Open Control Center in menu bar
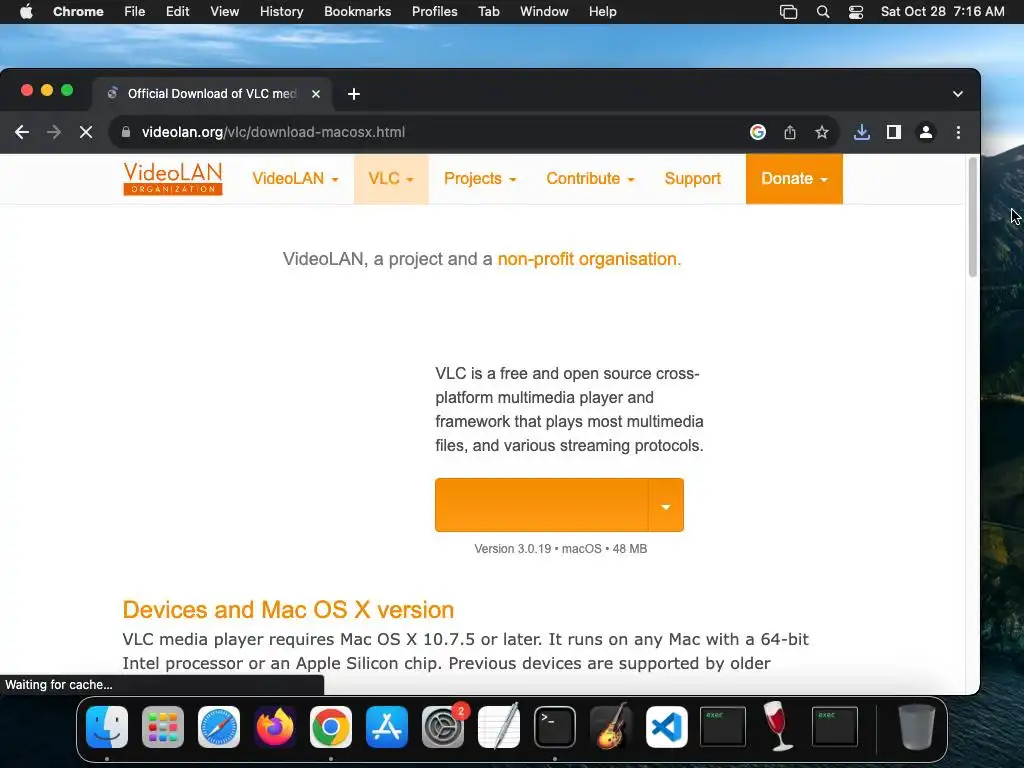This screenshot has height=768, width=1024. 856,12
